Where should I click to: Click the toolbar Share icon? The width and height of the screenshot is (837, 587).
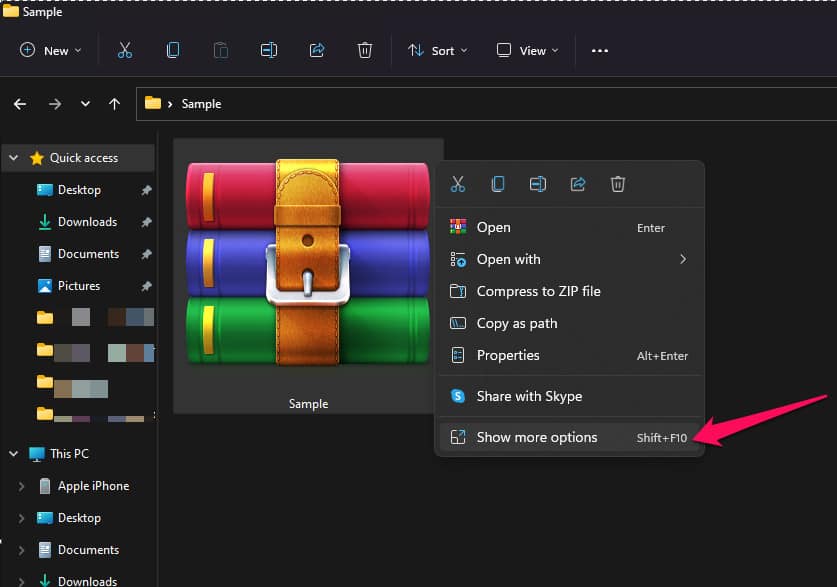point(318,50)
